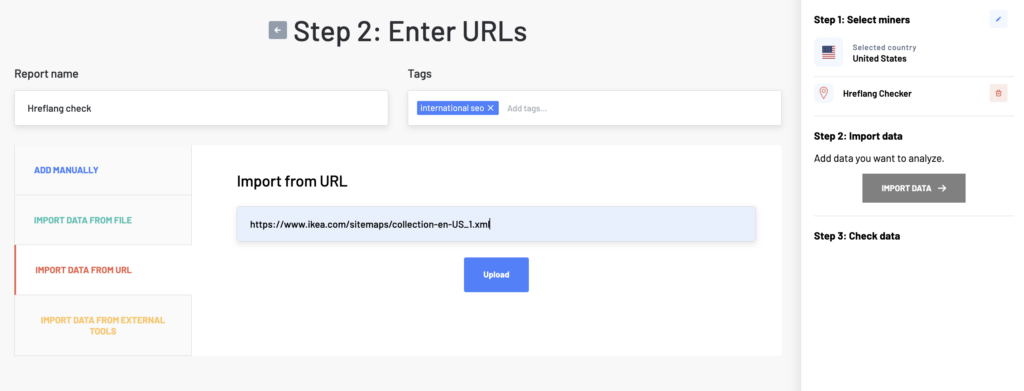Image resolution: width=1024 pixels, height=391 pixels.
Task: Click the international seo tag chip
Action: tap(458, 108)
